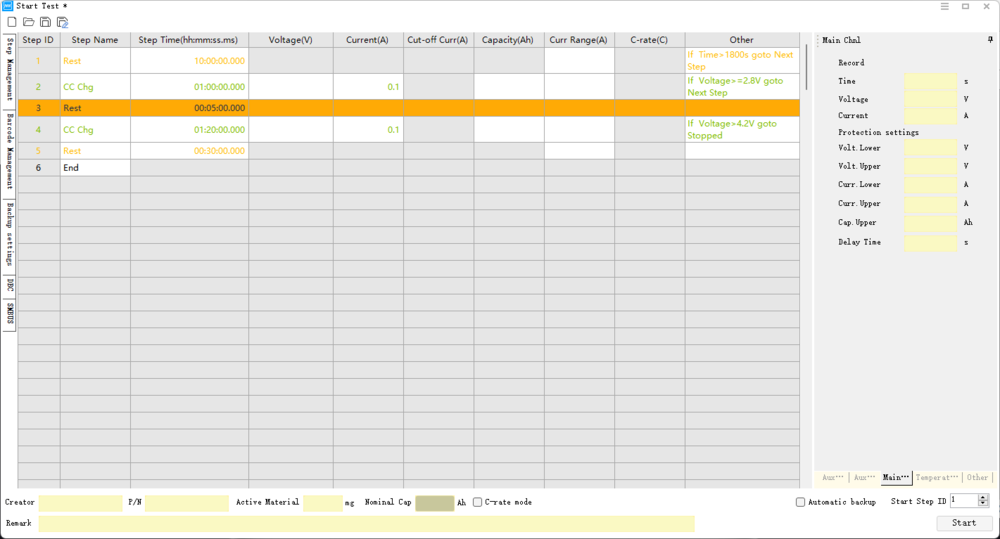Click the Volt.Upper protection input field

point(930,166)
